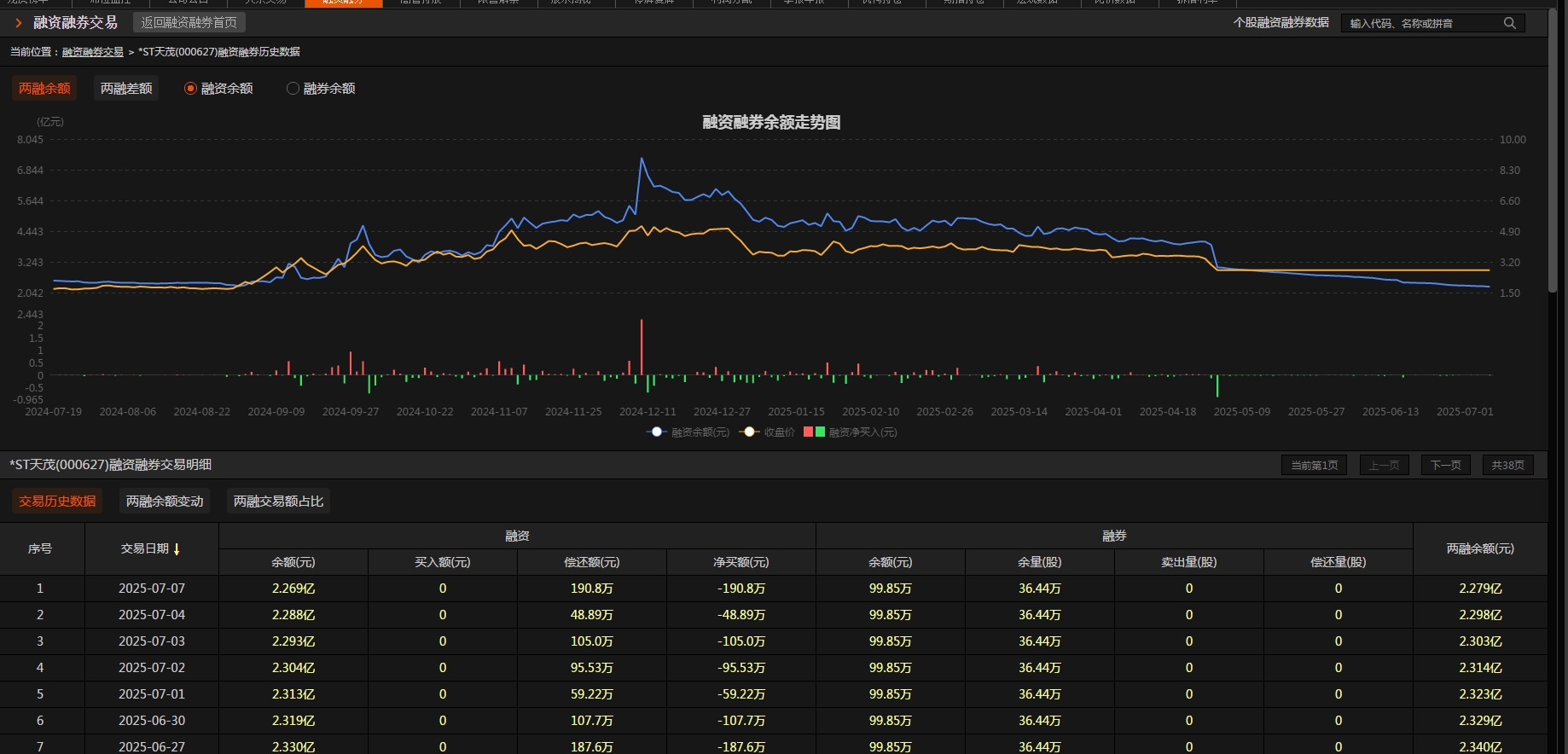Click the 2.329亿 total balance value
The width and height of the screenshot is (1568, 754).
tap(1480, 721)
